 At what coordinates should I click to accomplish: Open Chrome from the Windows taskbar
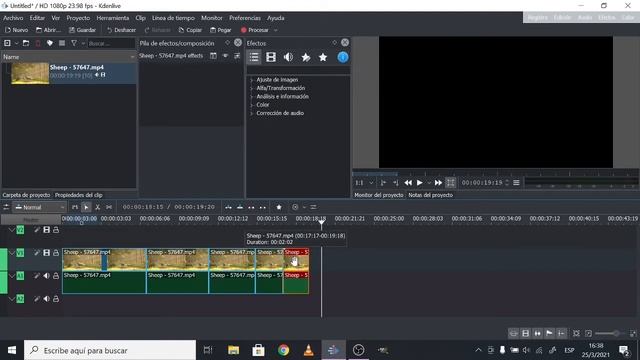283,350
